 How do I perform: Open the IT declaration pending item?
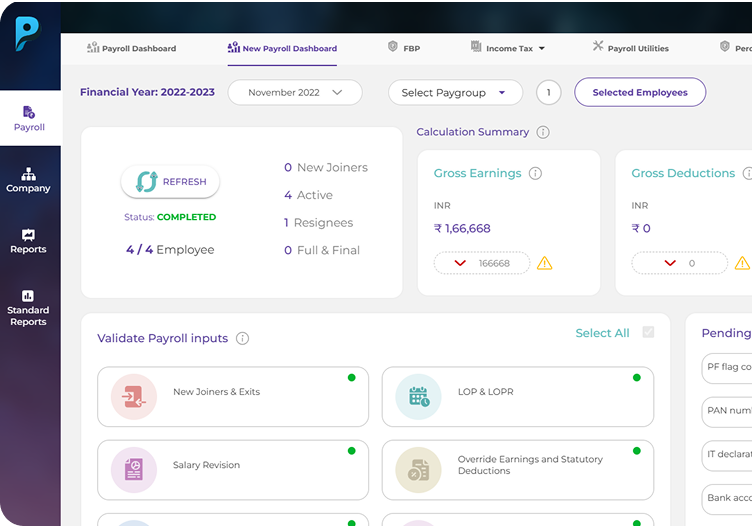click(x=727, y=456)
